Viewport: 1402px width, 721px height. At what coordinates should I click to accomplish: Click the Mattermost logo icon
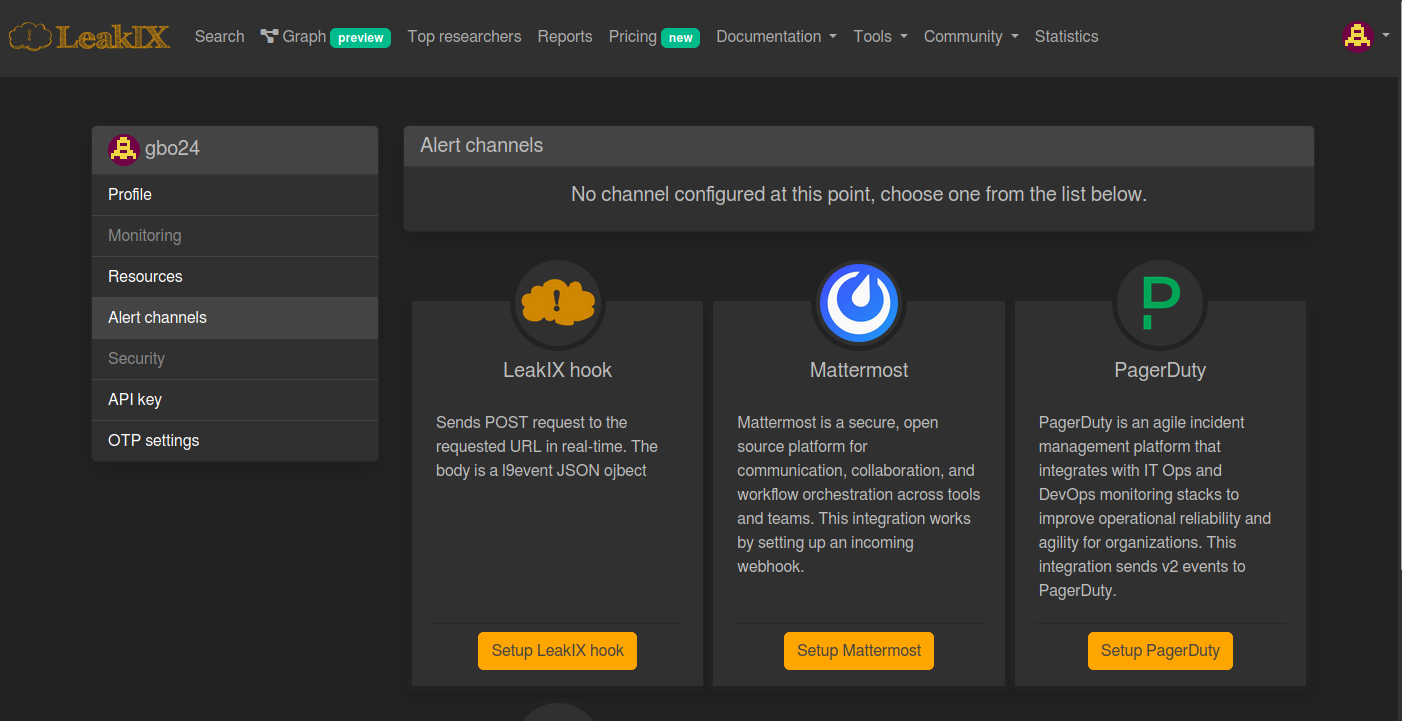click(x=859, y=303)
